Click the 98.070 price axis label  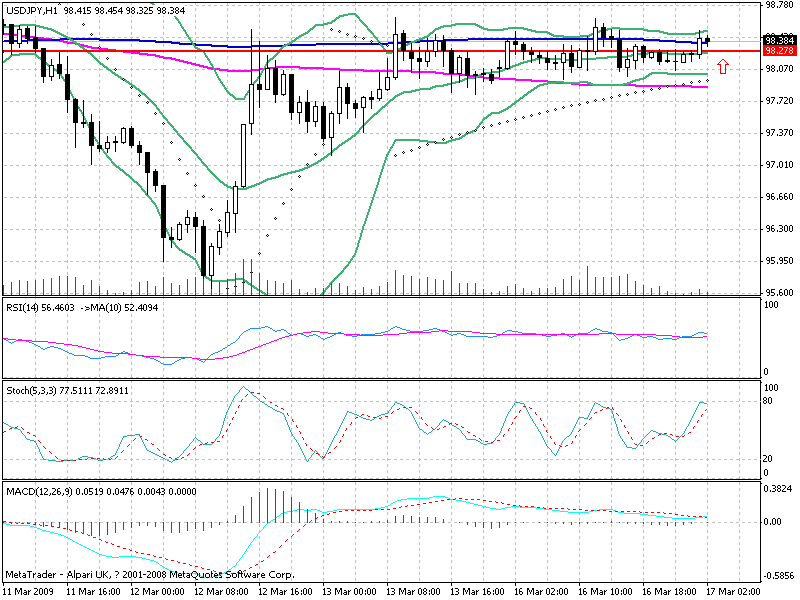point(780,68)
